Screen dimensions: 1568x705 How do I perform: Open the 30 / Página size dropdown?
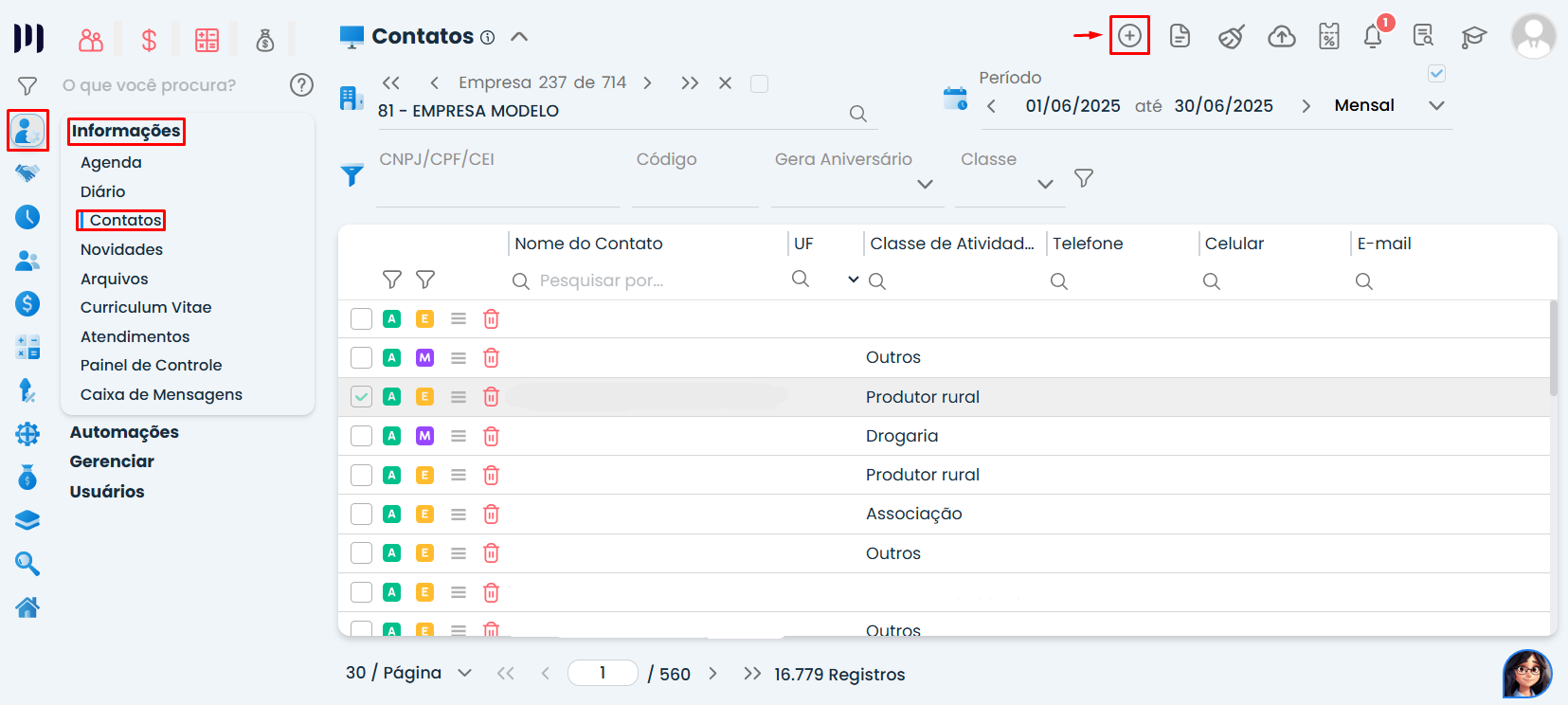[x=464, y=673]
